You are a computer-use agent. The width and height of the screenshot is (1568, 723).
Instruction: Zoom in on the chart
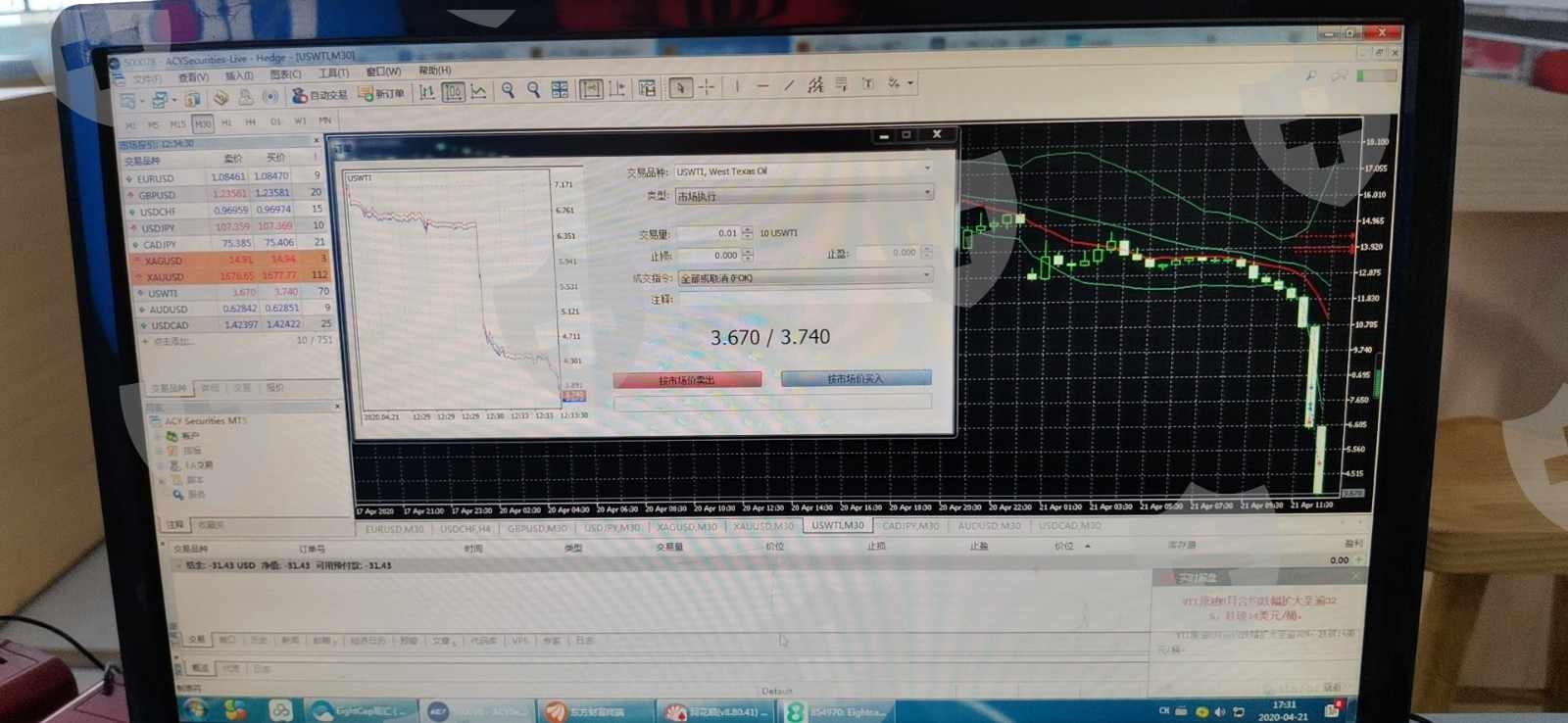point(508,90)
